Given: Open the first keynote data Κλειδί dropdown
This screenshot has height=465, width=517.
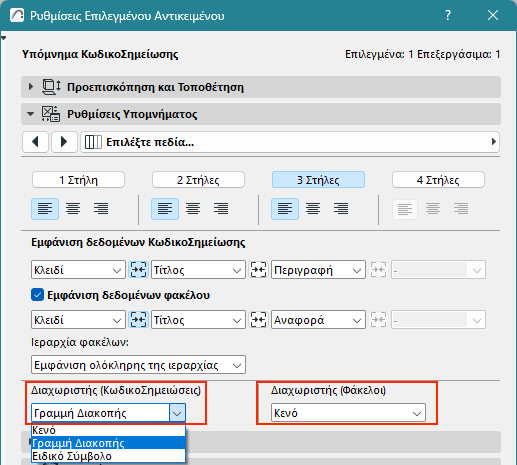Looking at the screenshot, I should (x=78, y=270).
